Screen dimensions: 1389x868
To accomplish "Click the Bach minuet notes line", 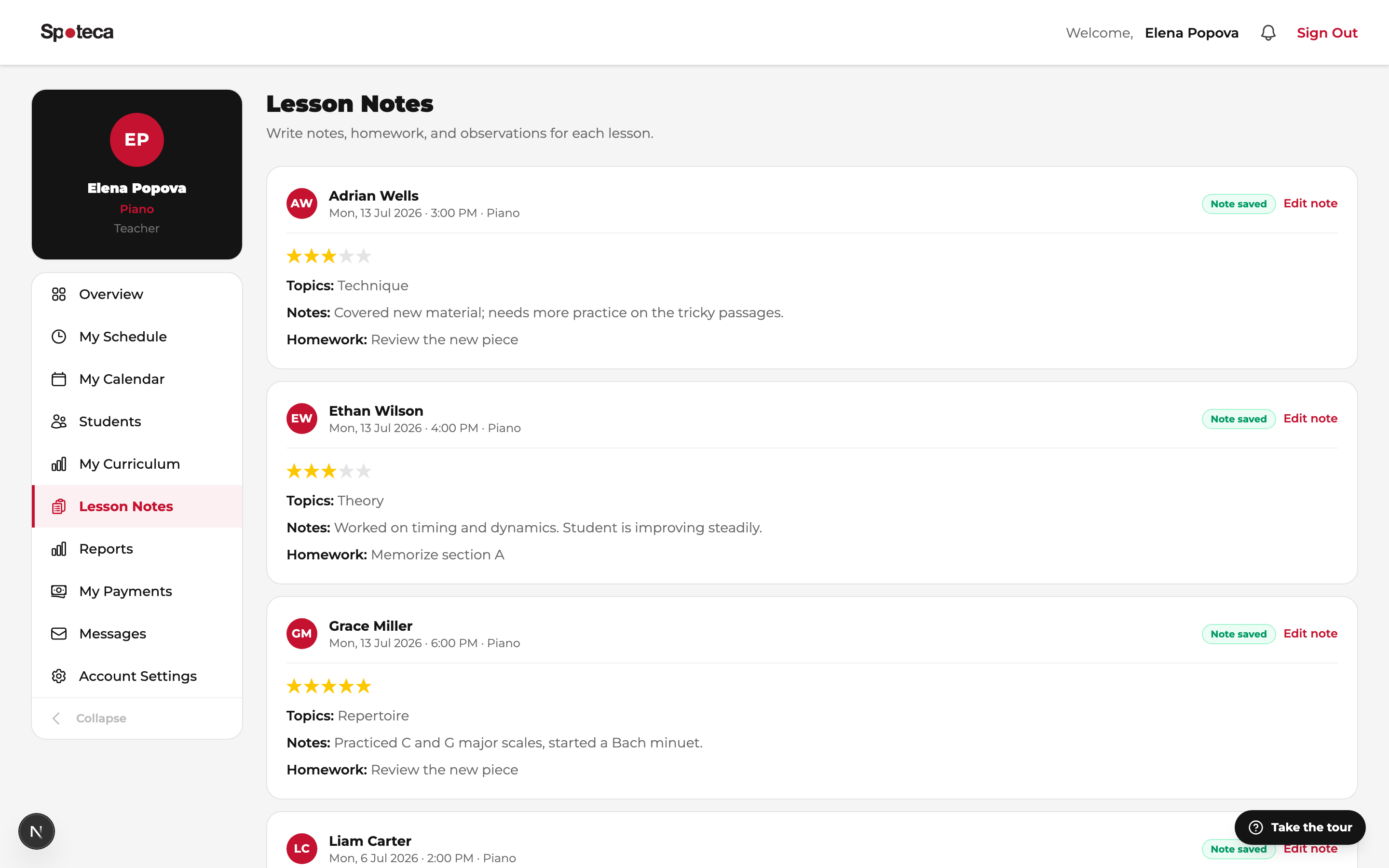I will (x=495, y=743).
